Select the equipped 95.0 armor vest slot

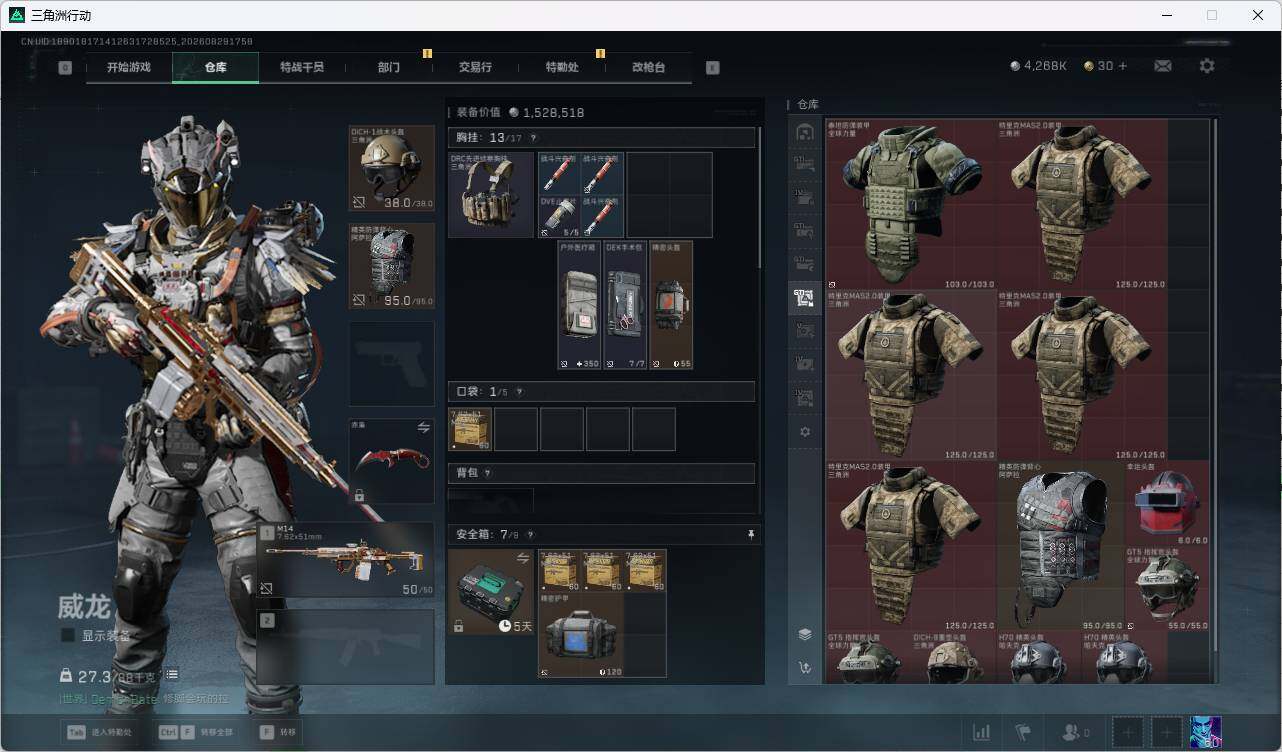(x=392, y=266)
